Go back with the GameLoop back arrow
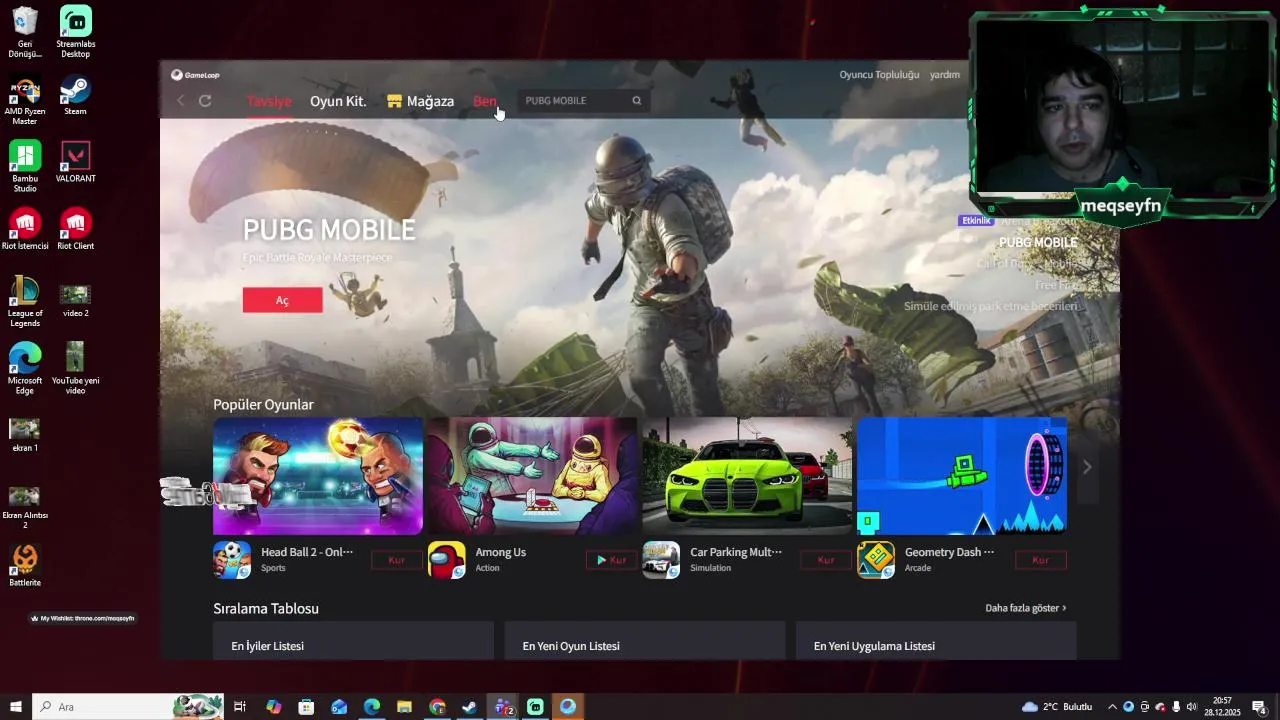1280x720 pixels. click(x=181, y=101)
